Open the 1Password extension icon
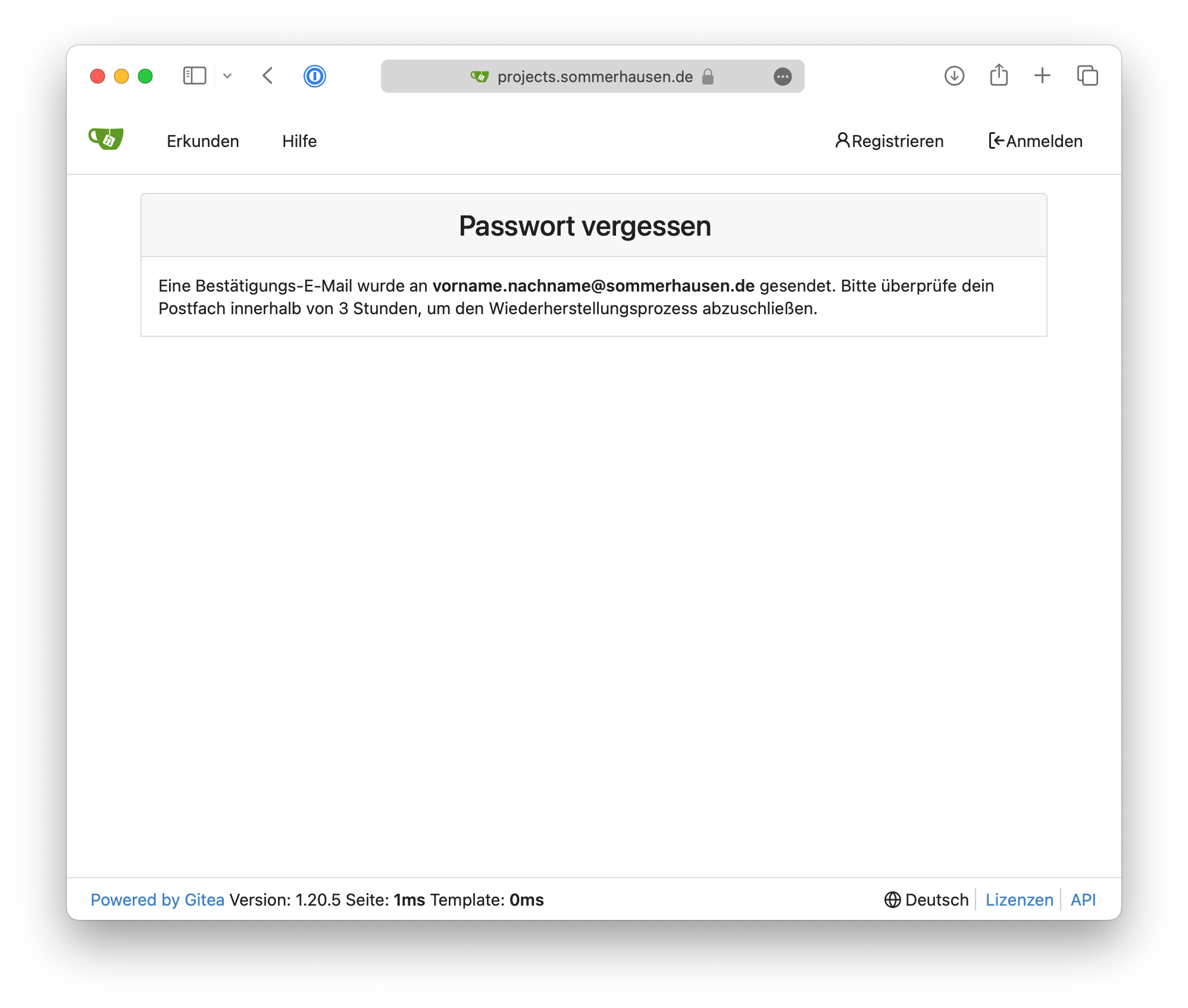The image size is (1188, 1008). point(314,76)
